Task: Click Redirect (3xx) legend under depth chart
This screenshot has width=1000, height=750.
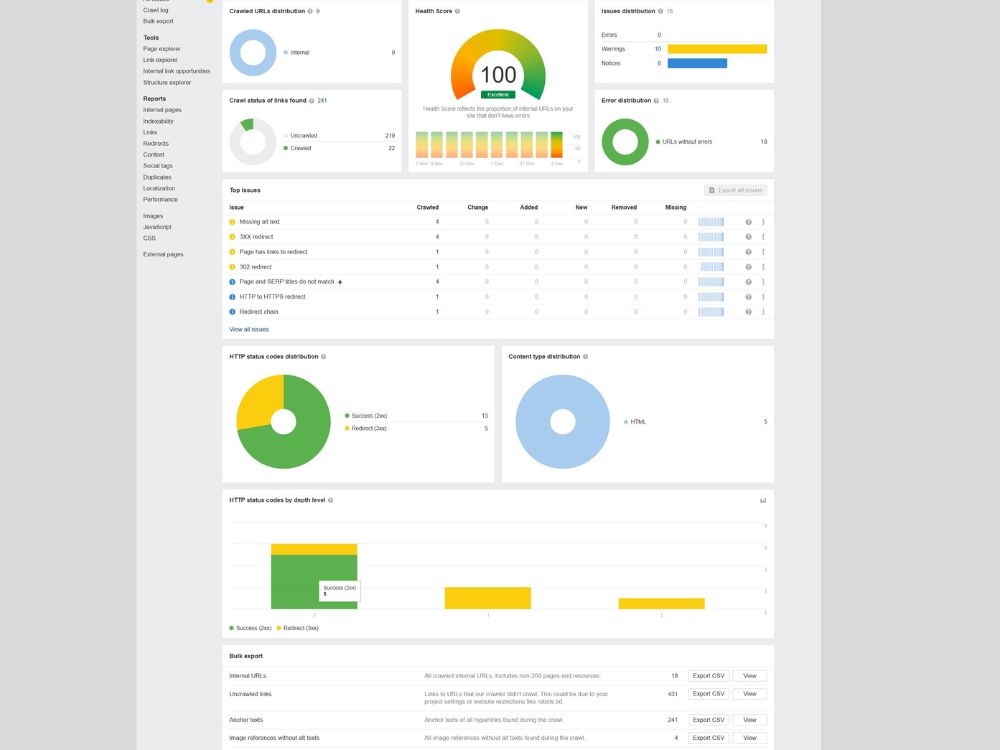Action: tap(298, 628)
